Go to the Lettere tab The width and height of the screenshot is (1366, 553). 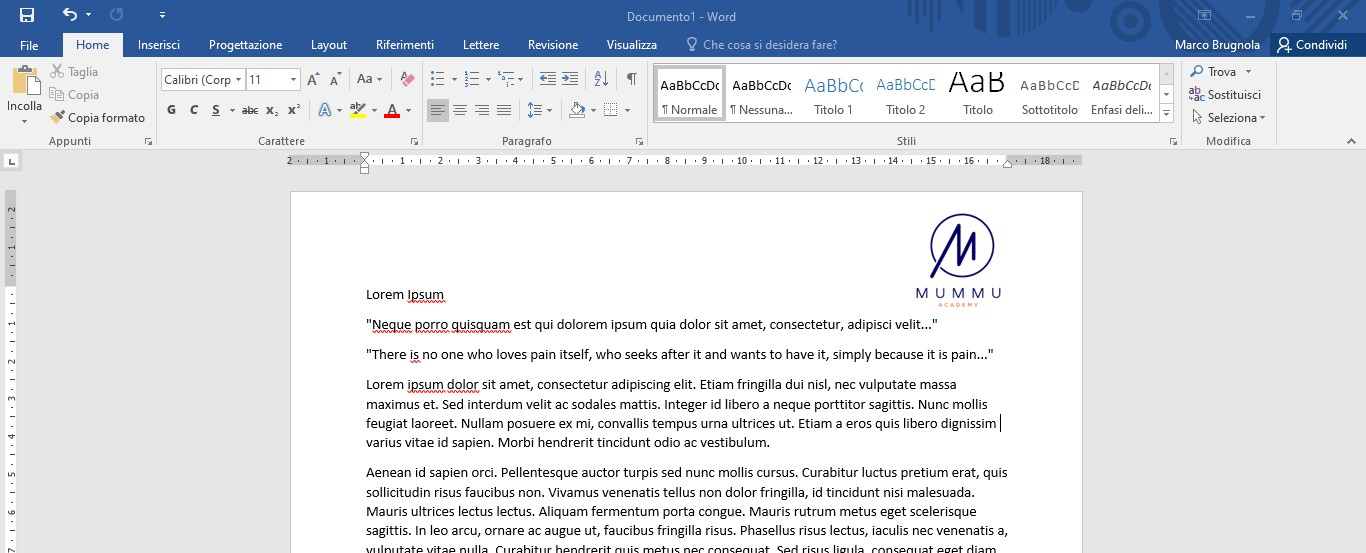pyautogui.click(x=481, y=45)
